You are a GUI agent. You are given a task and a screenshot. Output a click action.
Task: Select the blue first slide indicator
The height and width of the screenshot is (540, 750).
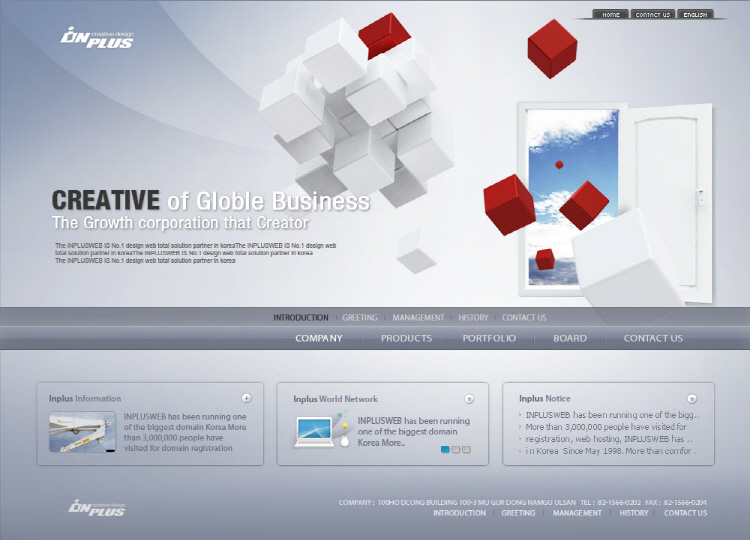pos(445,450)
